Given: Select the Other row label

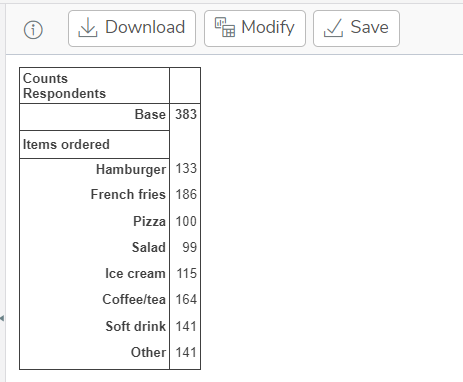Looking at the screenshot, I should (x=148, y=352).
